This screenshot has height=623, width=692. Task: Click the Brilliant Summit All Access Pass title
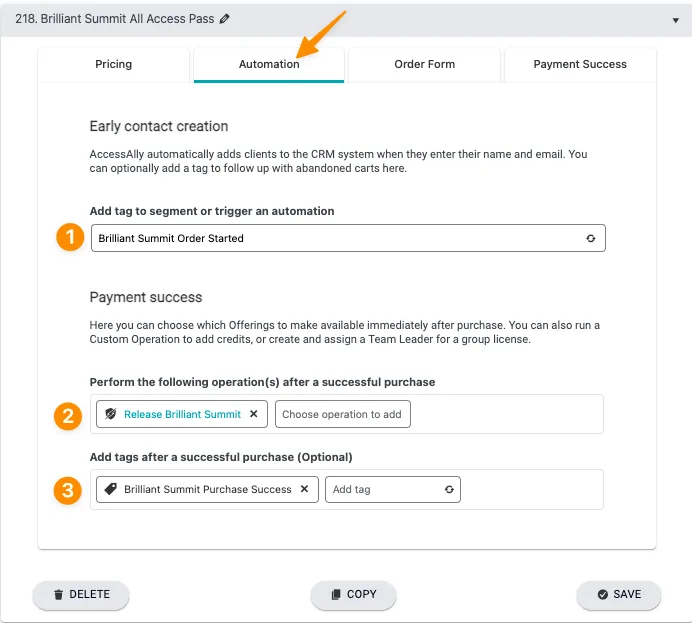115,19
